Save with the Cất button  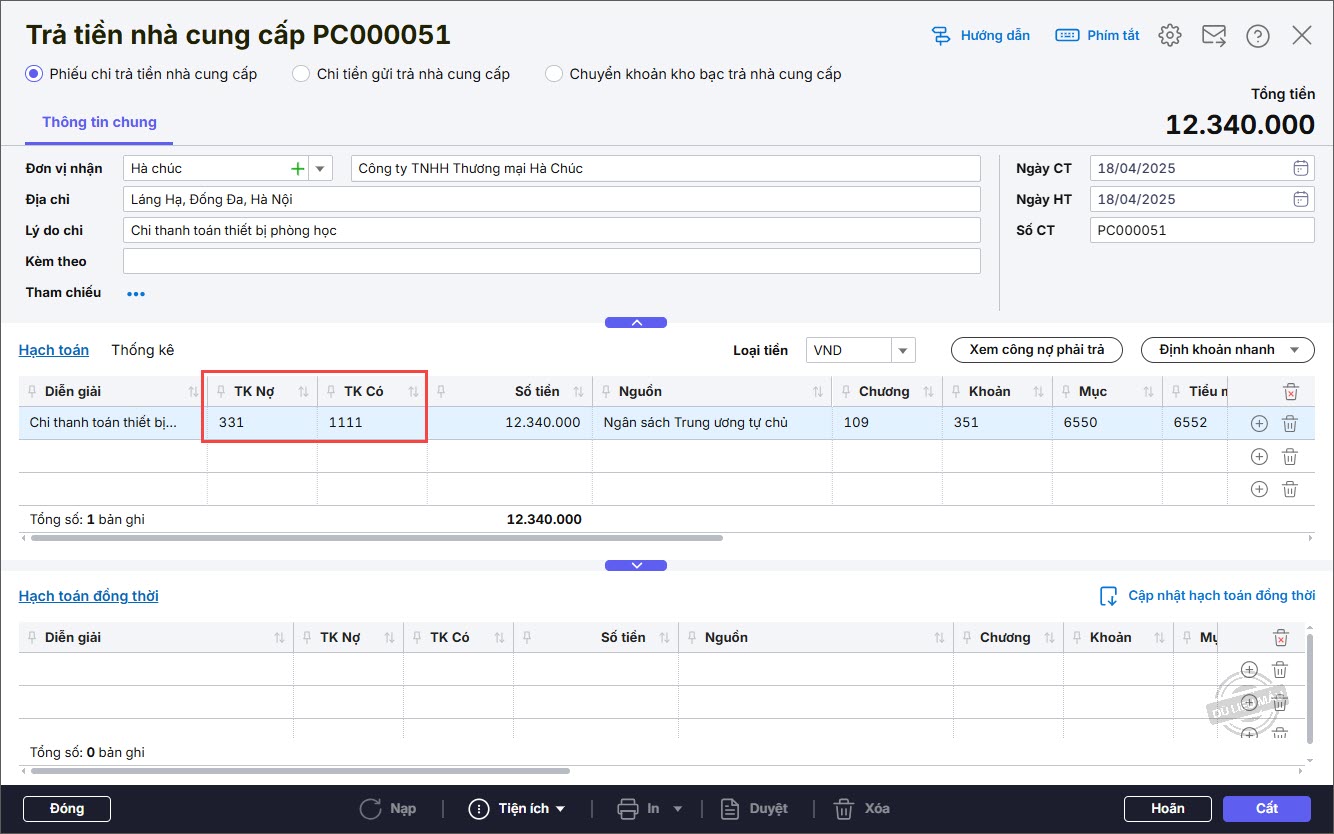1267,808
